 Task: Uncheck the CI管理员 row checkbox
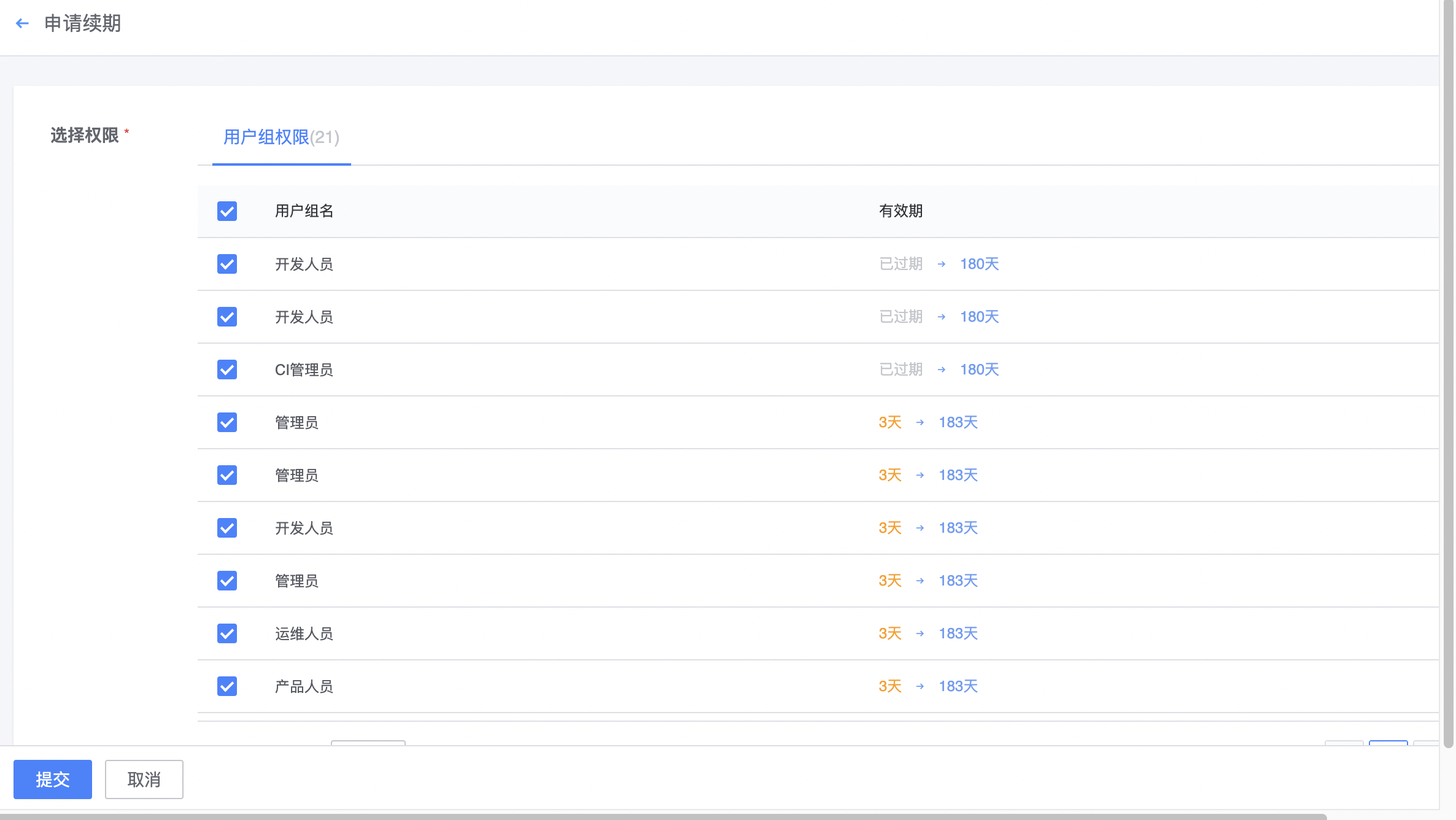(x=227, y=369)
